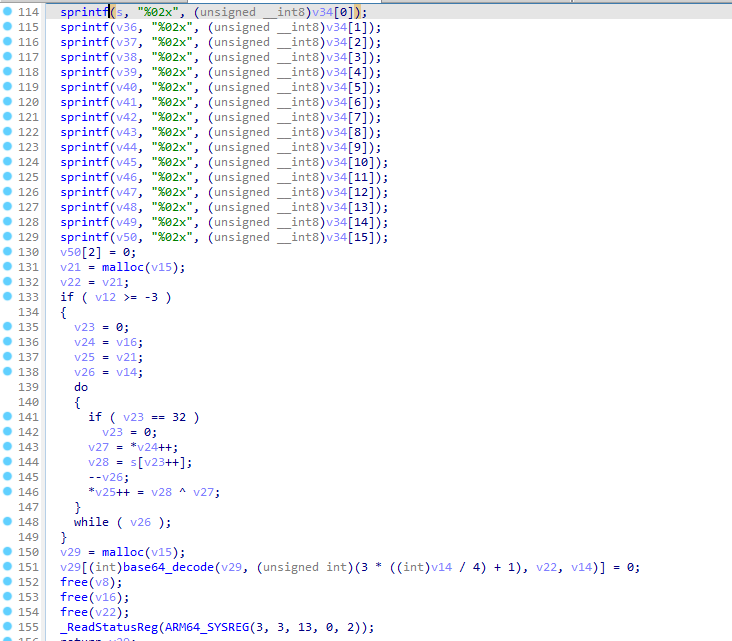Click free(v22) call on line 154
The image size is (732, 641).
95,612
